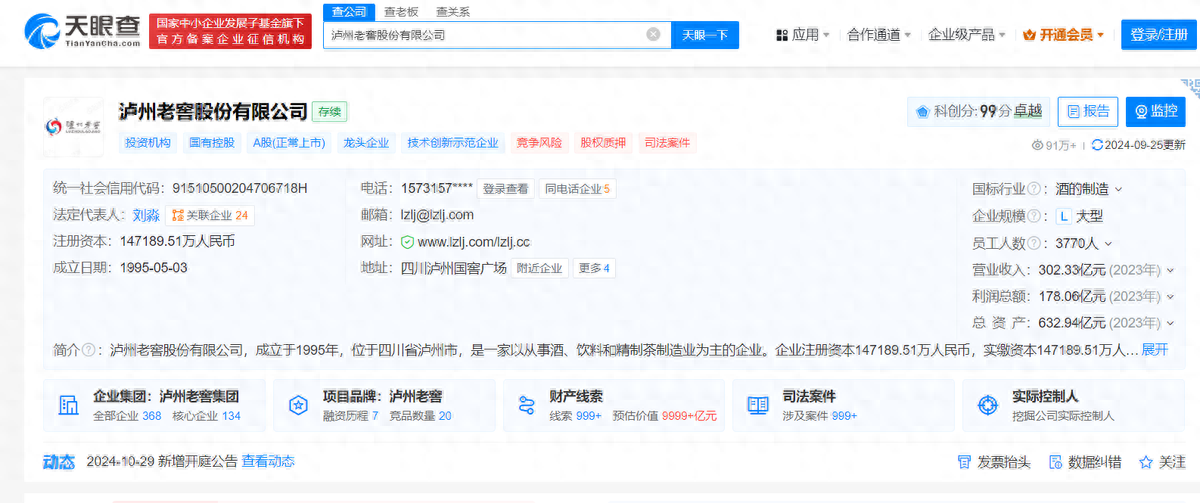Expand the 合作通道 dropdown
The height and width of the screenshot is (503, 1200).
point(880,34)
